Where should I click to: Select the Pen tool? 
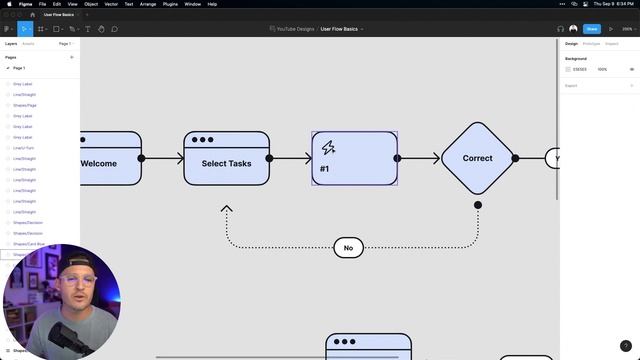[x=72, y=29]
